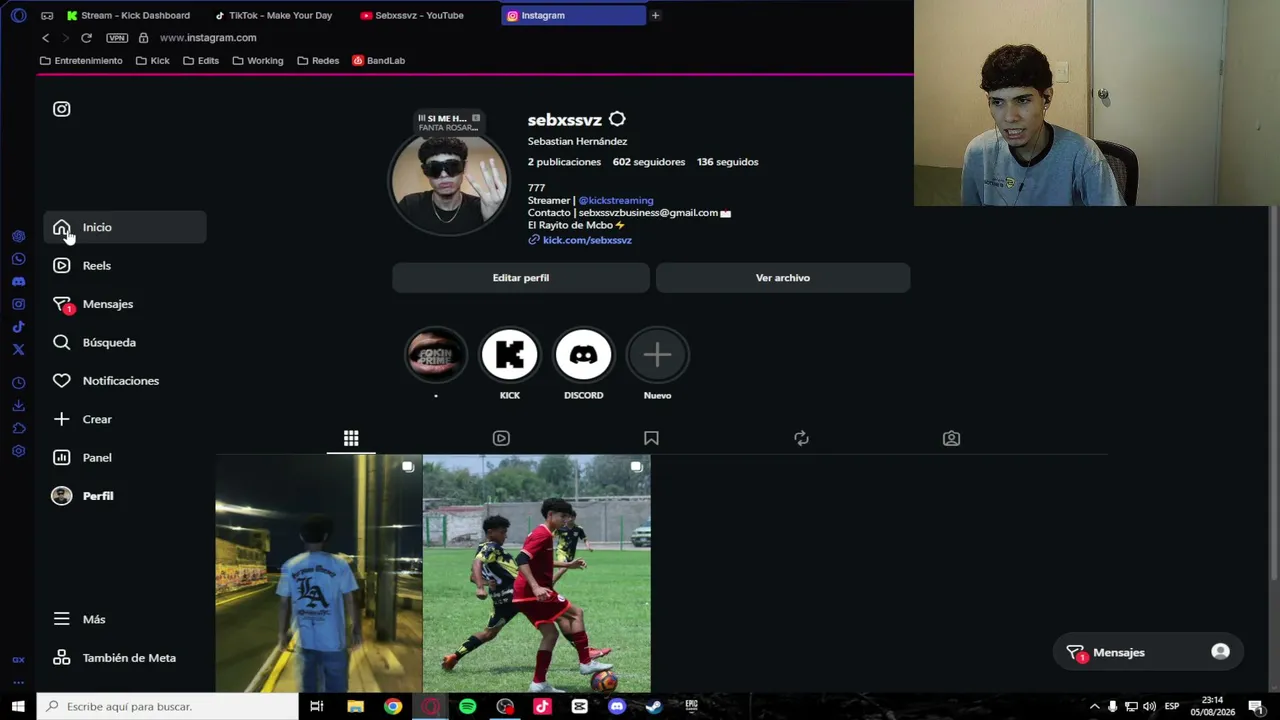The image size is (1280, 720).
Task: Open the Instagram logo home icon
Action: click(x=61, y=109)
